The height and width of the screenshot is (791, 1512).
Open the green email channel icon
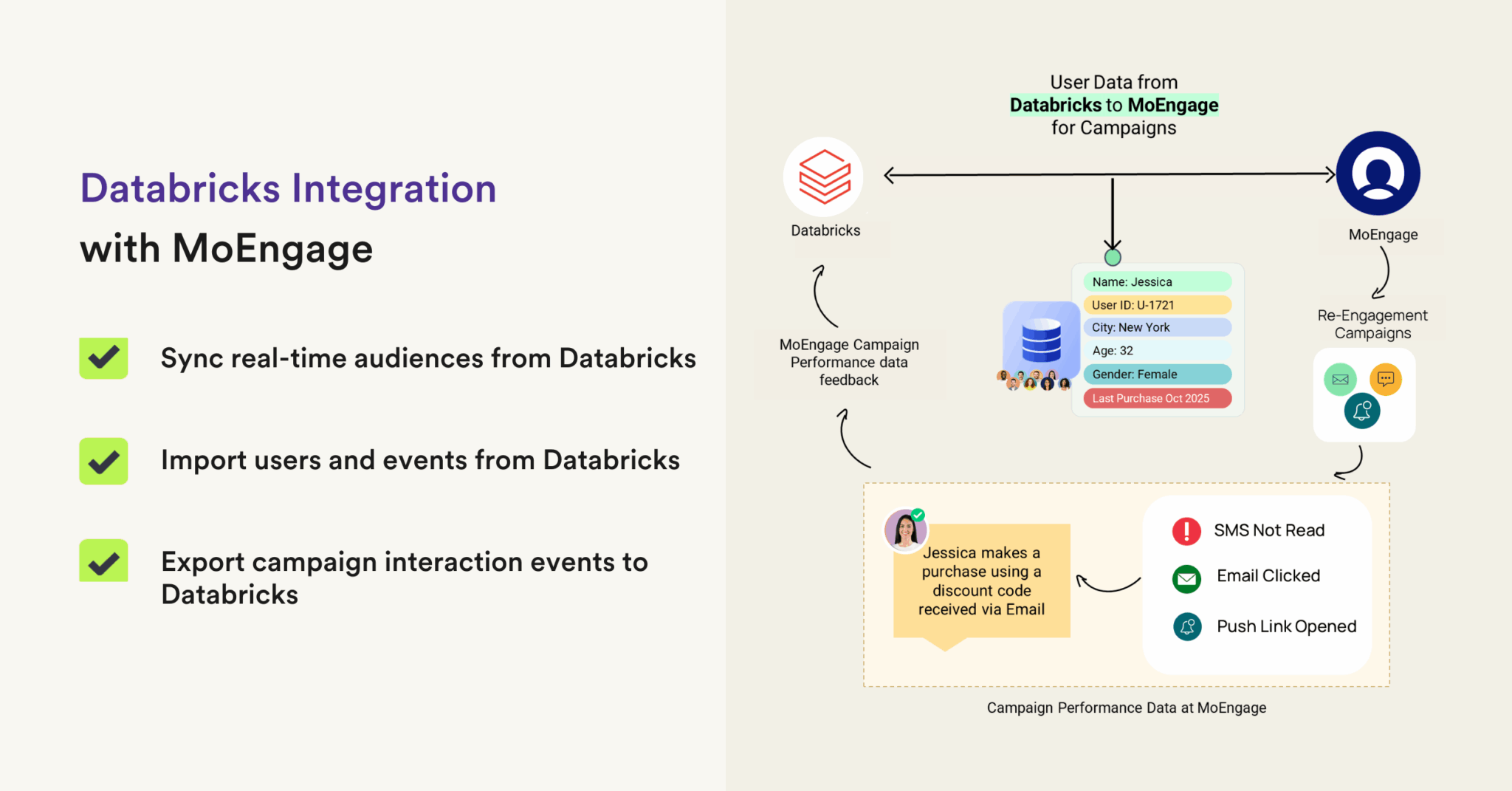[x=1340, y=379]
